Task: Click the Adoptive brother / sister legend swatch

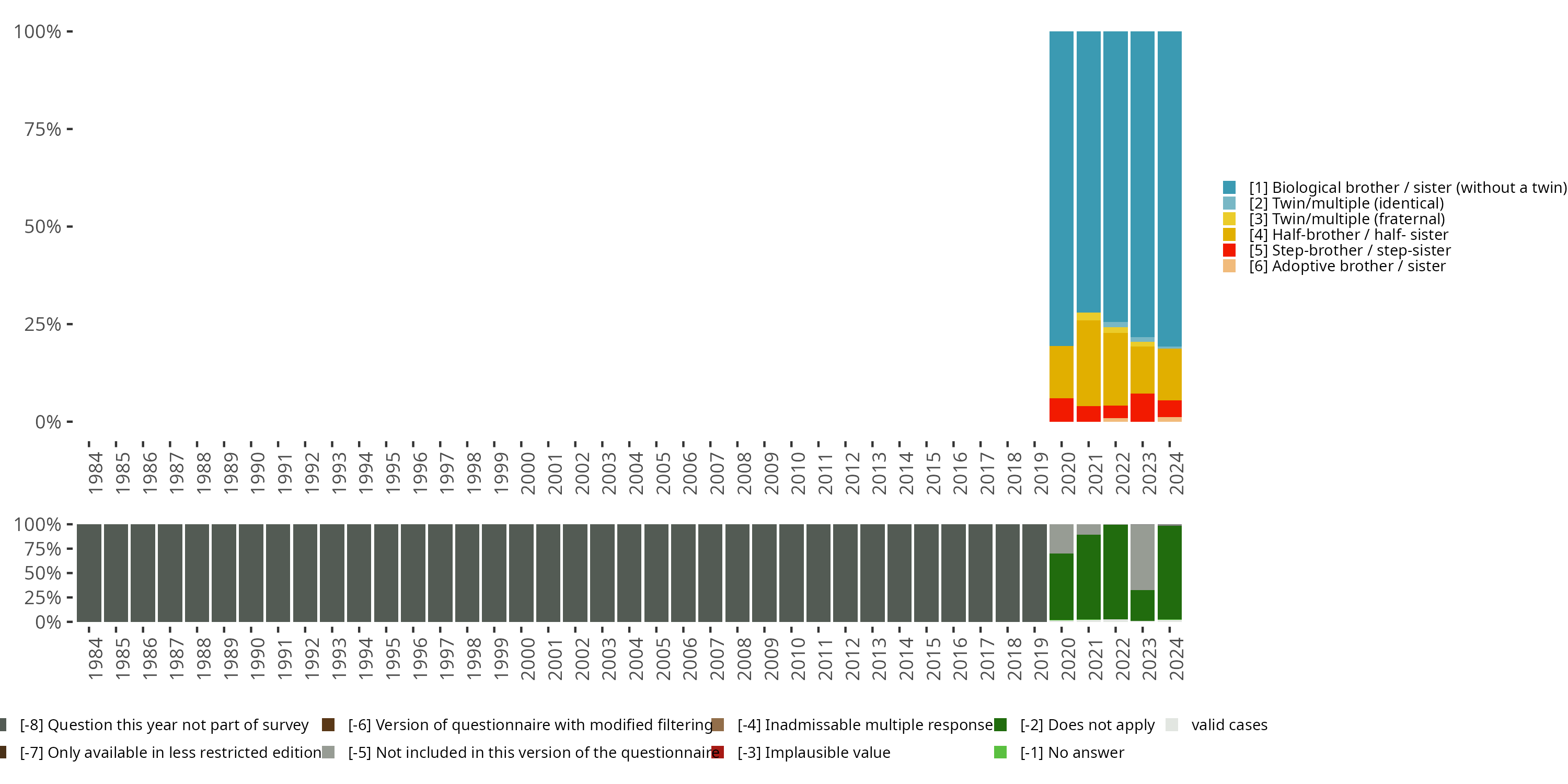Action: pyautogui.click(x=1229, y=266)
